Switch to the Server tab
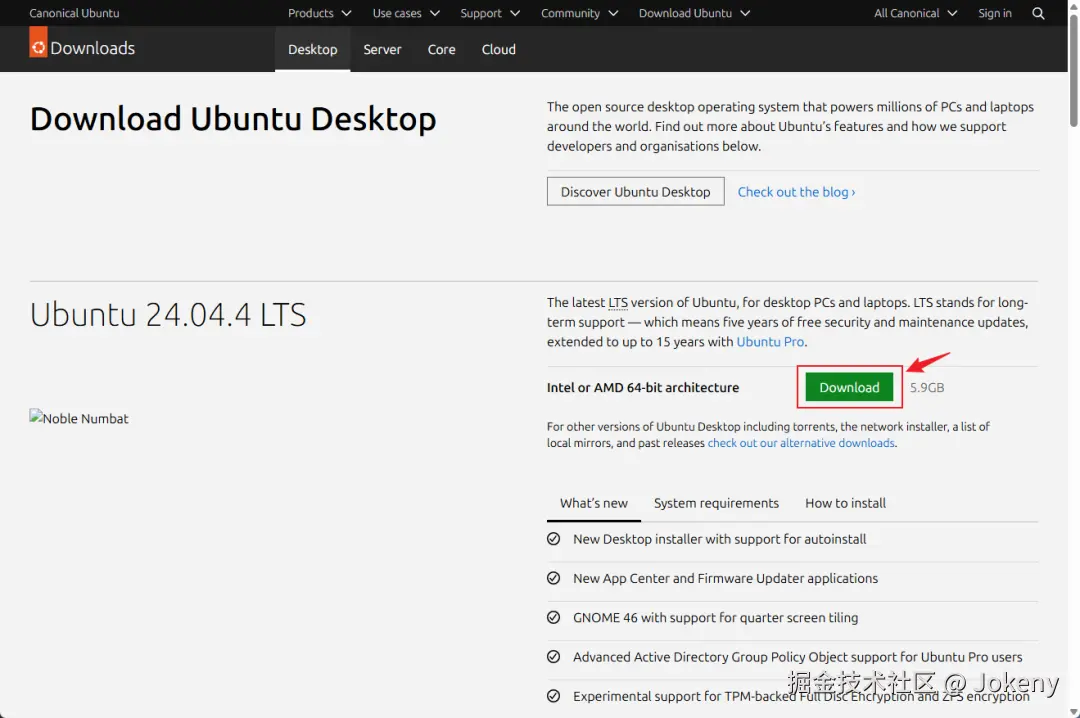 coord(382,49)
